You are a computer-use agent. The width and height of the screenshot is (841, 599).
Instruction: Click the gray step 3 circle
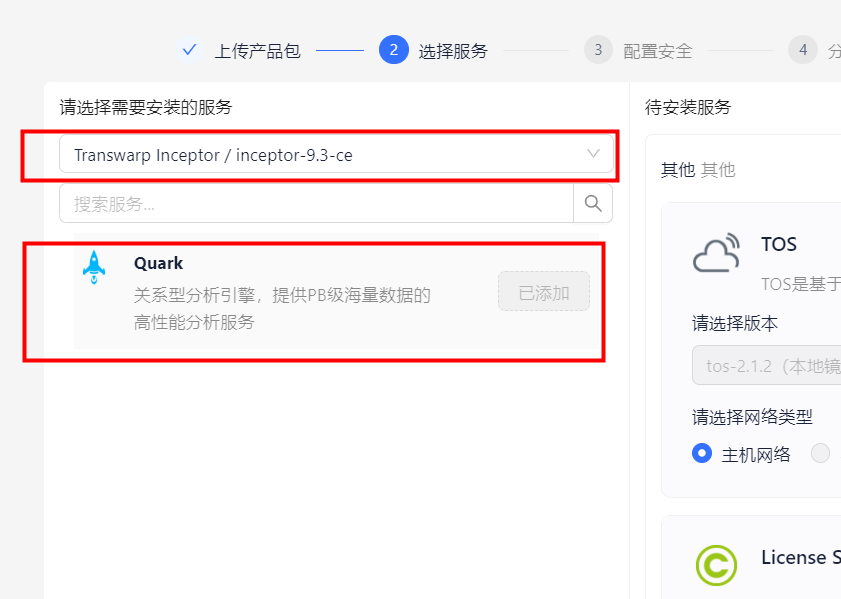(x=598, y=50)
